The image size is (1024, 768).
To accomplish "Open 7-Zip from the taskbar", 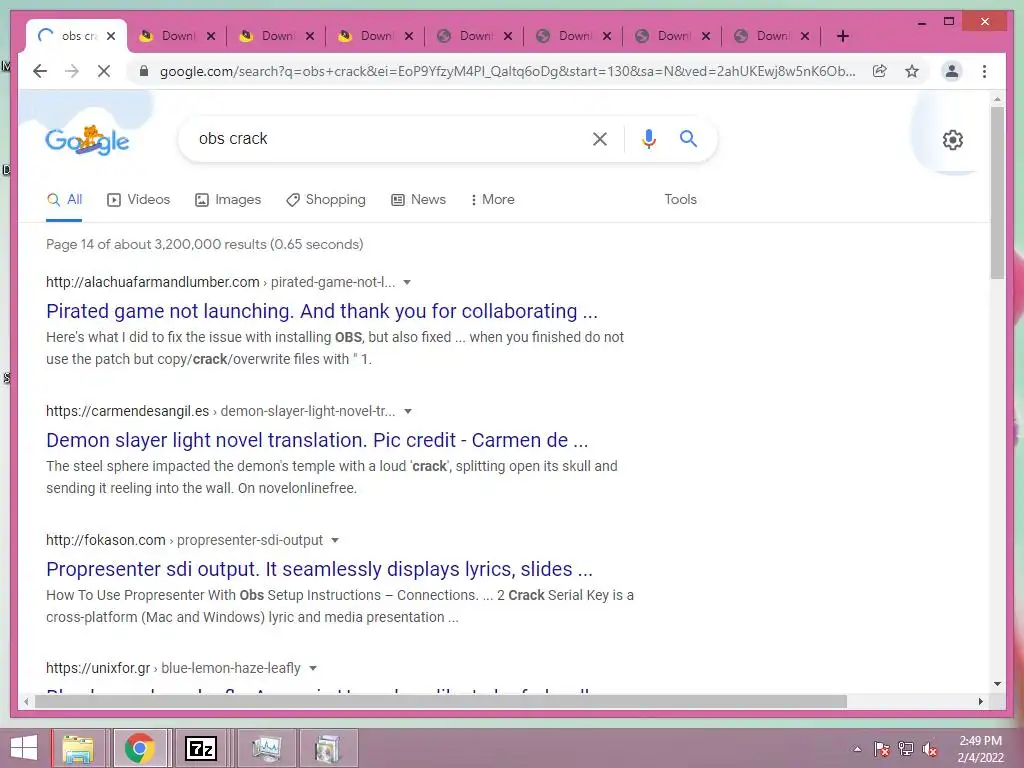I will (200, 748).
